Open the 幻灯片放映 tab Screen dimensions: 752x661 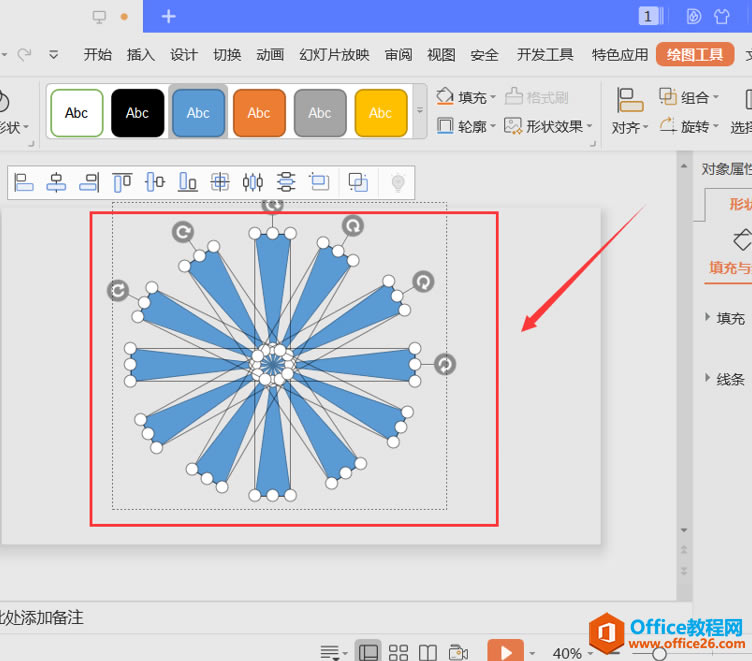[x=334, y=55]
